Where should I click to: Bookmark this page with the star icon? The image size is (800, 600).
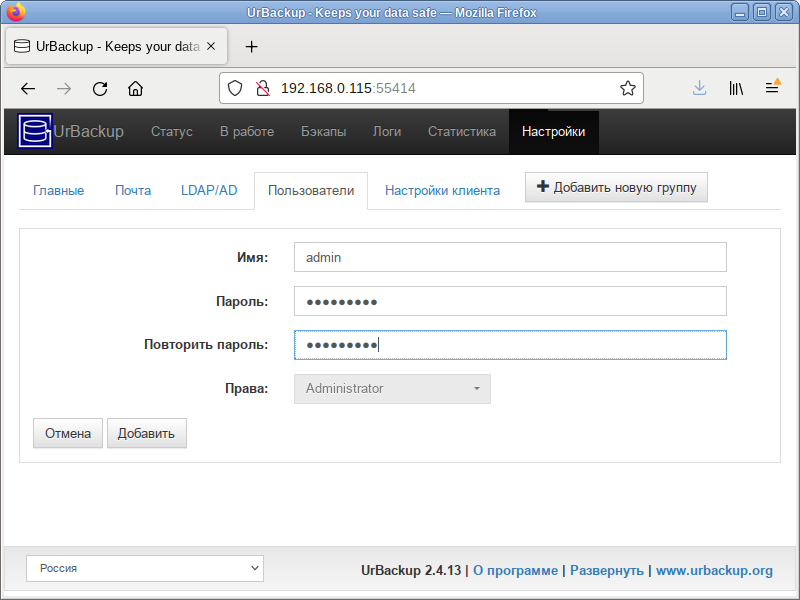628,88
